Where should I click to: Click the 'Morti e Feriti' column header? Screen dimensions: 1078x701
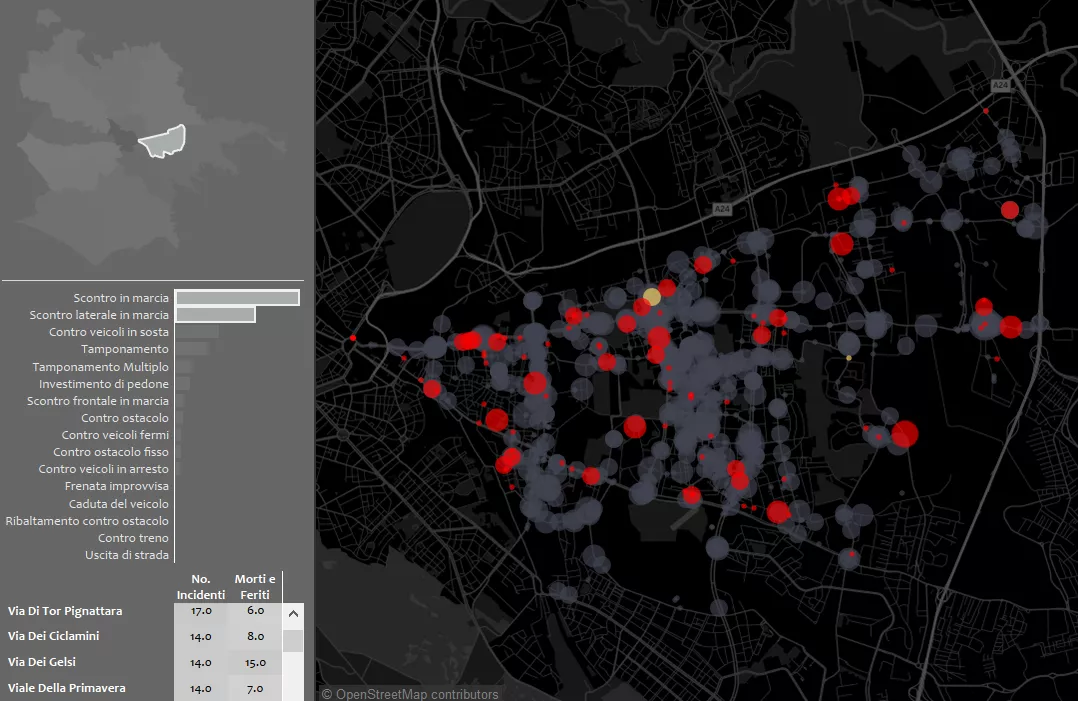click(255, 587)
